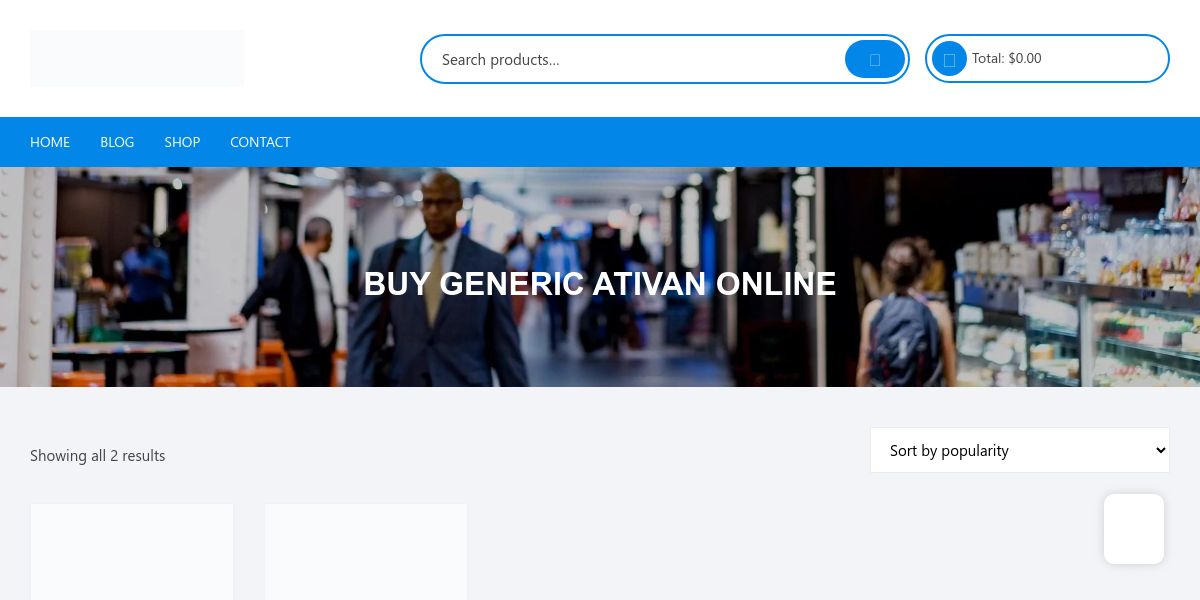Click the blue search submit button

point(875,59)
